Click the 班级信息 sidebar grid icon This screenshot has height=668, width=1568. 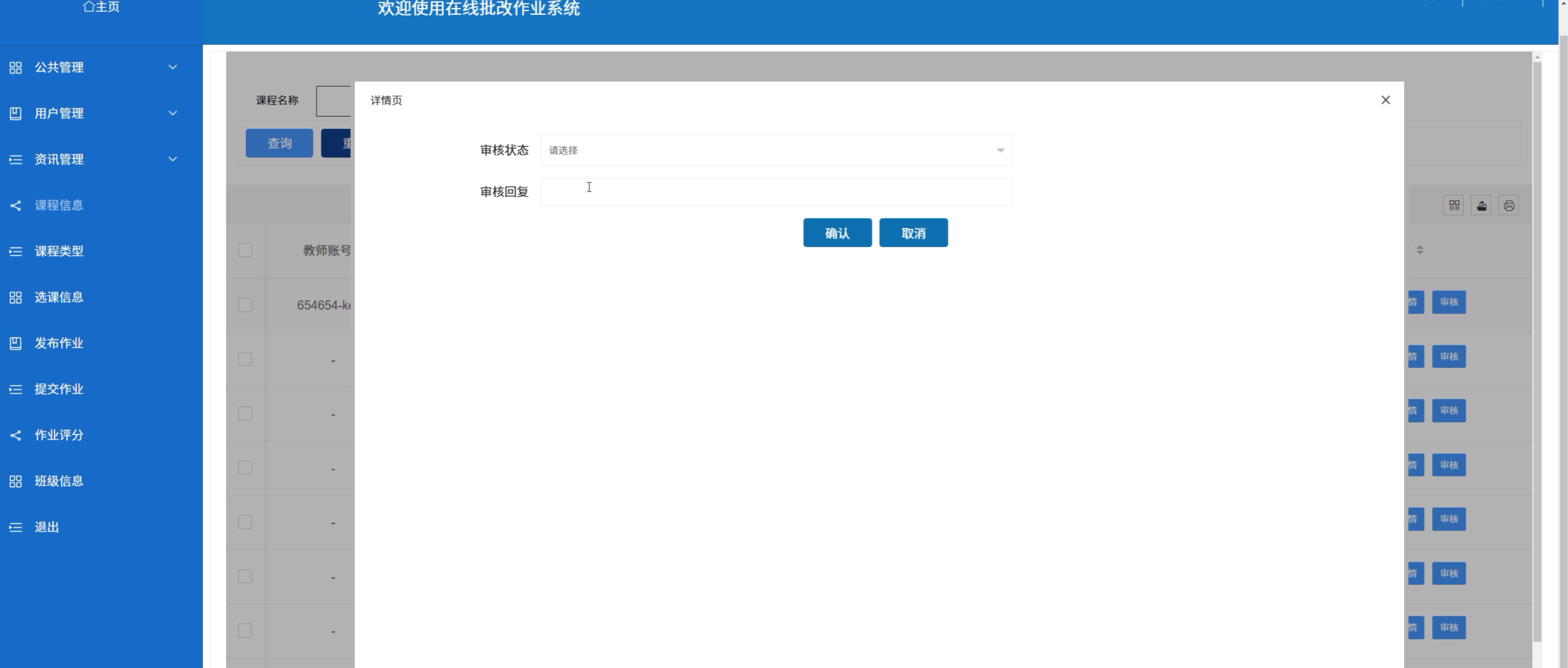(16, 482)
